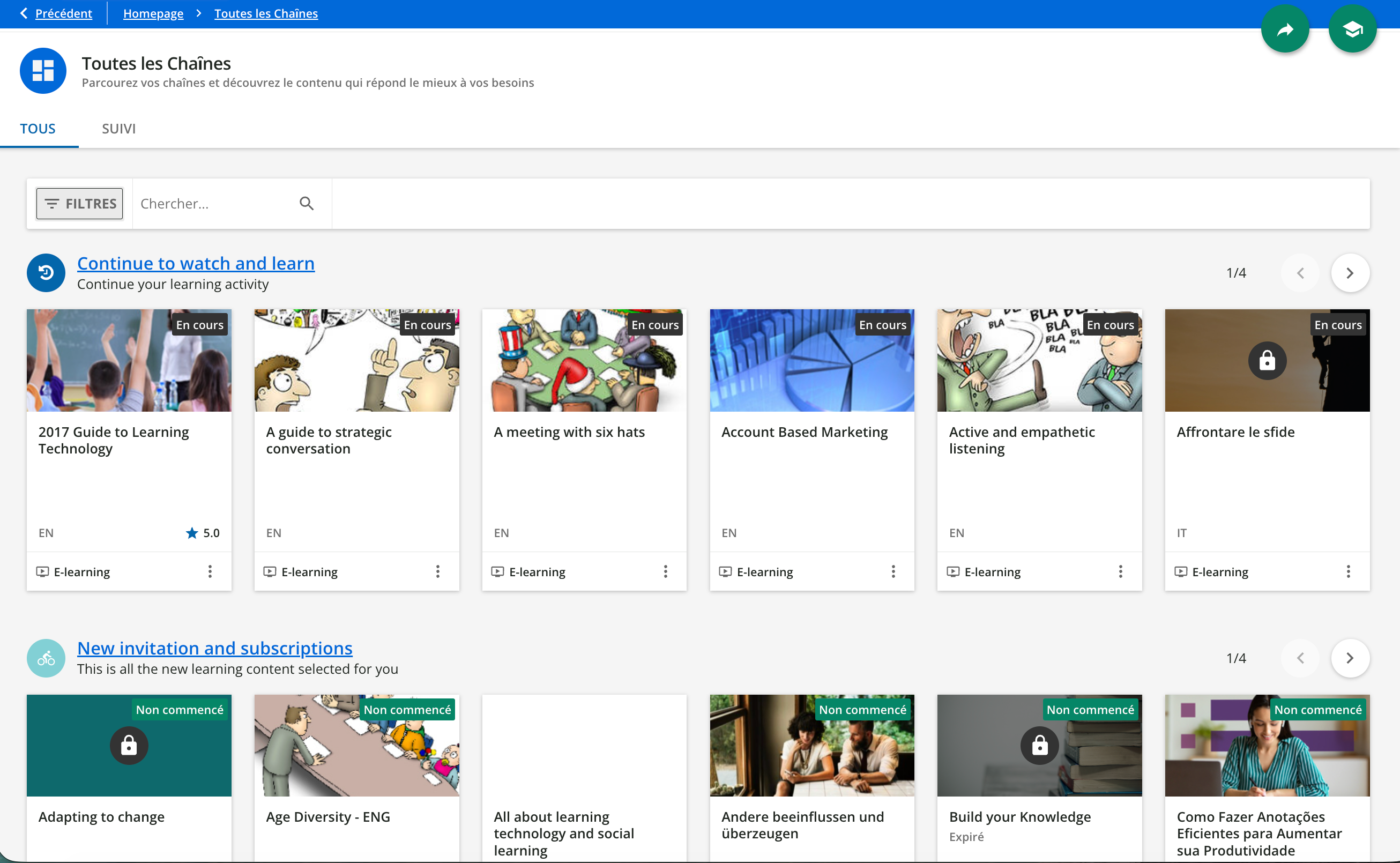Open the FILTRES button
The width and height of the screenshot is (1400, 863).
pos(80,204)
